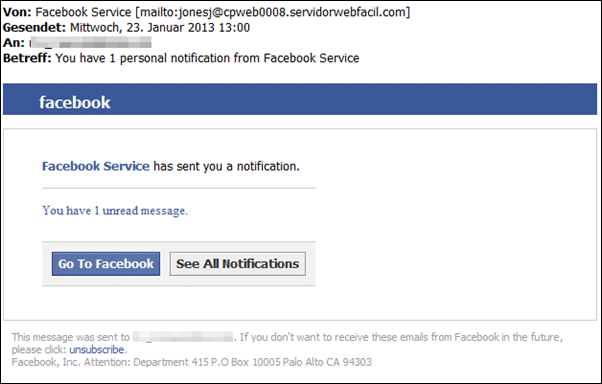
Task: Click the Gesendet date Mittwoch, 23. Januar 2013
Action: tap(160, 28)
